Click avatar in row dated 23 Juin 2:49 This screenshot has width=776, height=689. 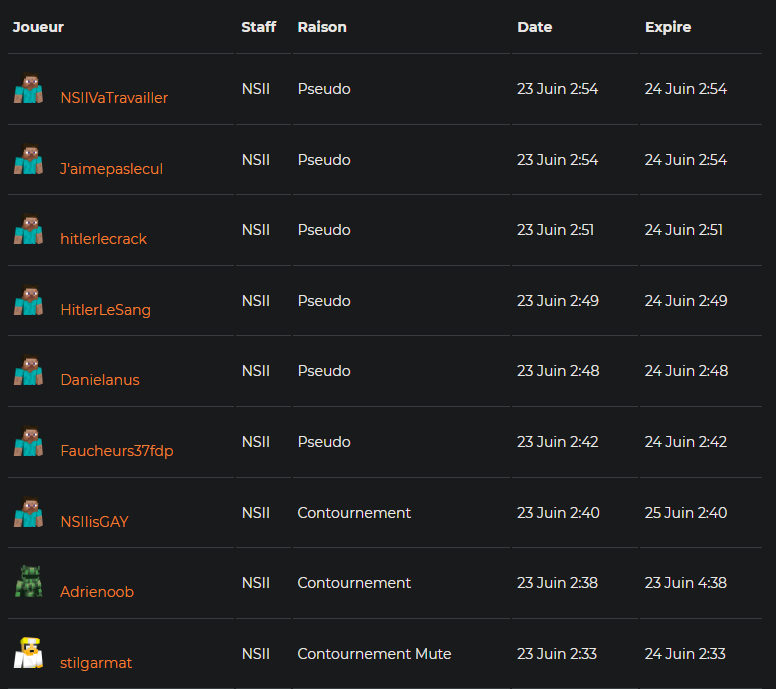(x=28, y=301)
